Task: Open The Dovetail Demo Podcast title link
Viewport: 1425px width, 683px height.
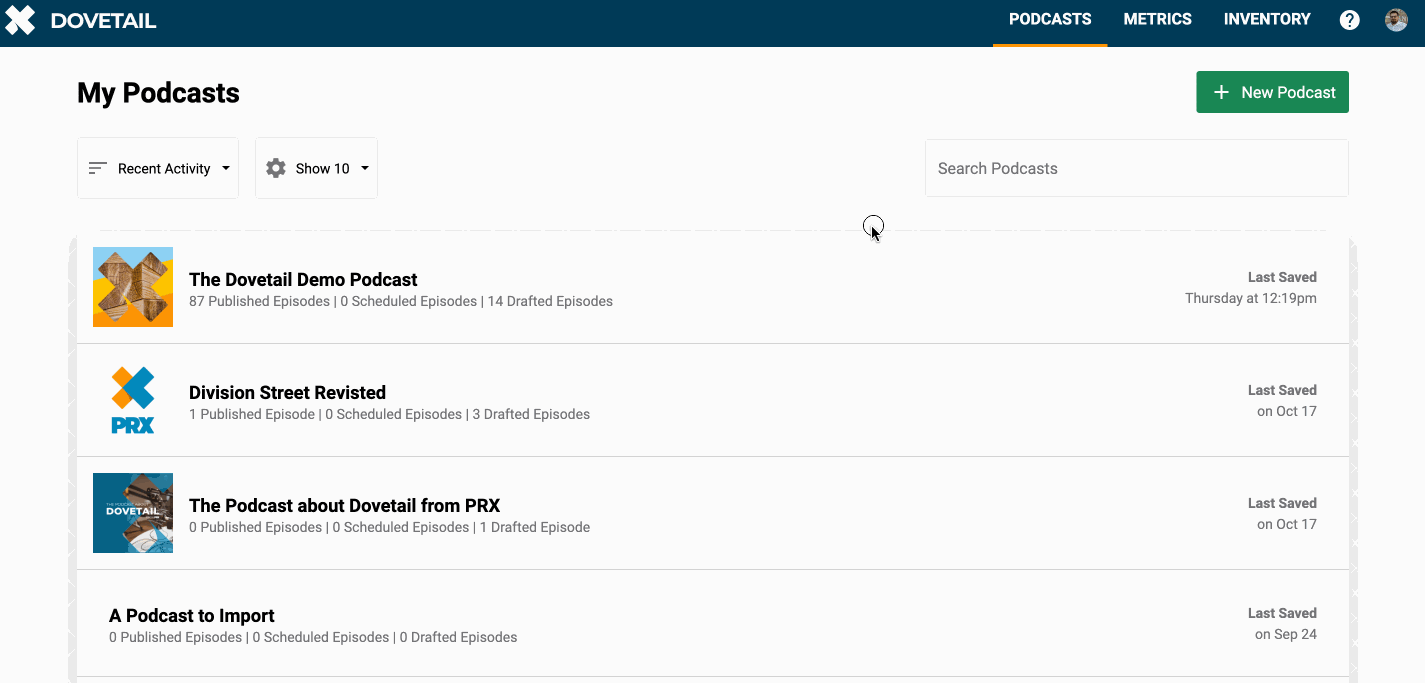Action: pyautogui.click(x=303, y=280)
